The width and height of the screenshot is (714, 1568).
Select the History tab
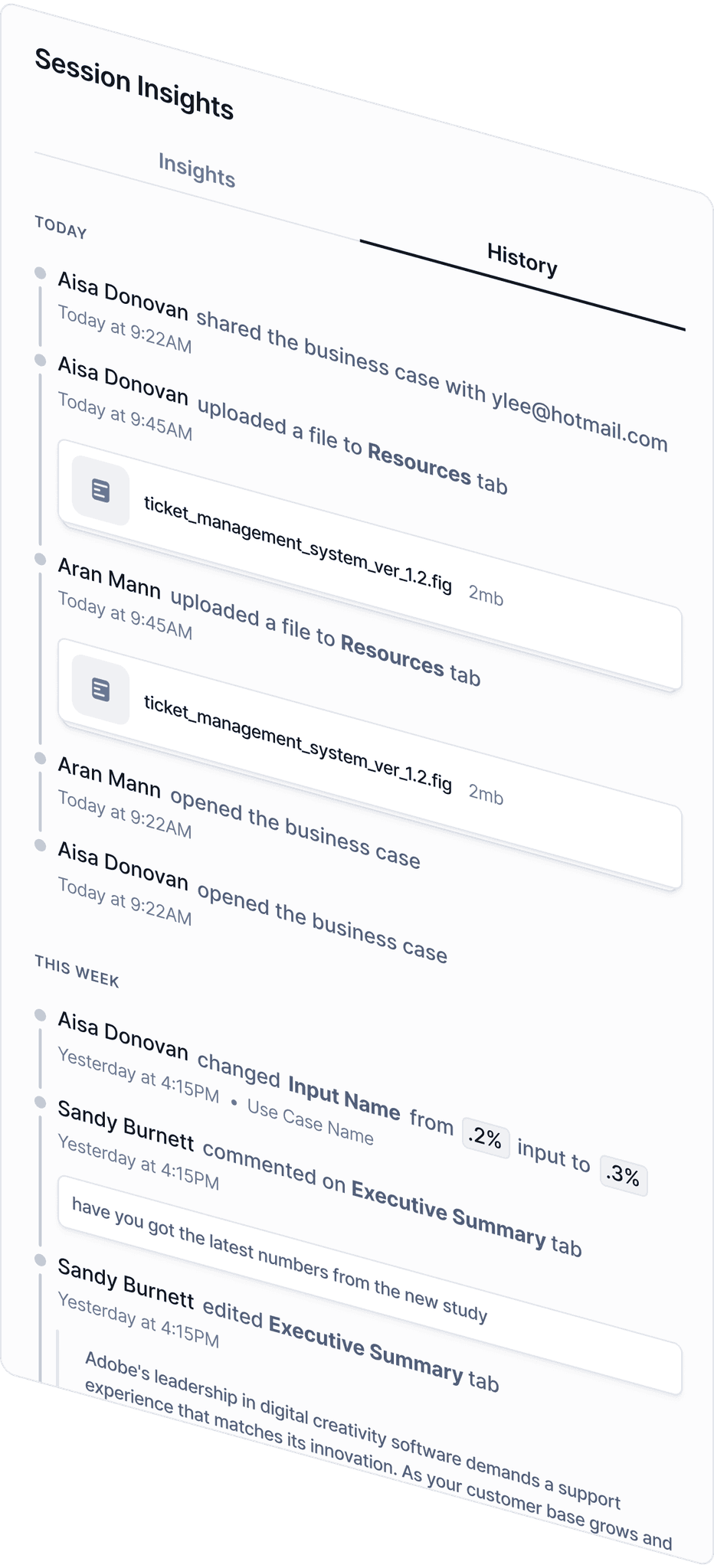point(522,260)
